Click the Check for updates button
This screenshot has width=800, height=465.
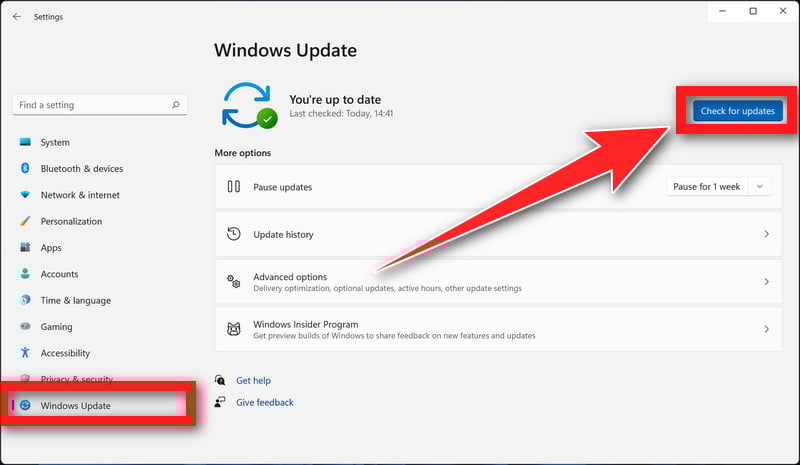click(x=737, y=111)
